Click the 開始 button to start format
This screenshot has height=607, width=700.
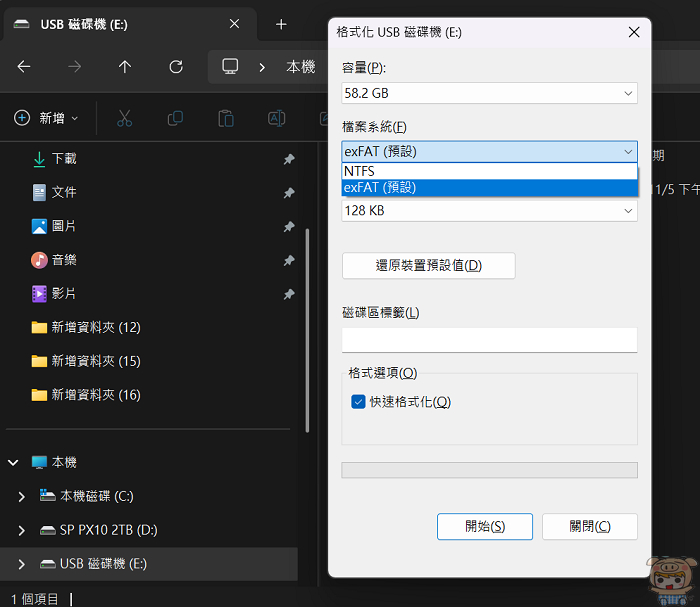pos(485,526)
